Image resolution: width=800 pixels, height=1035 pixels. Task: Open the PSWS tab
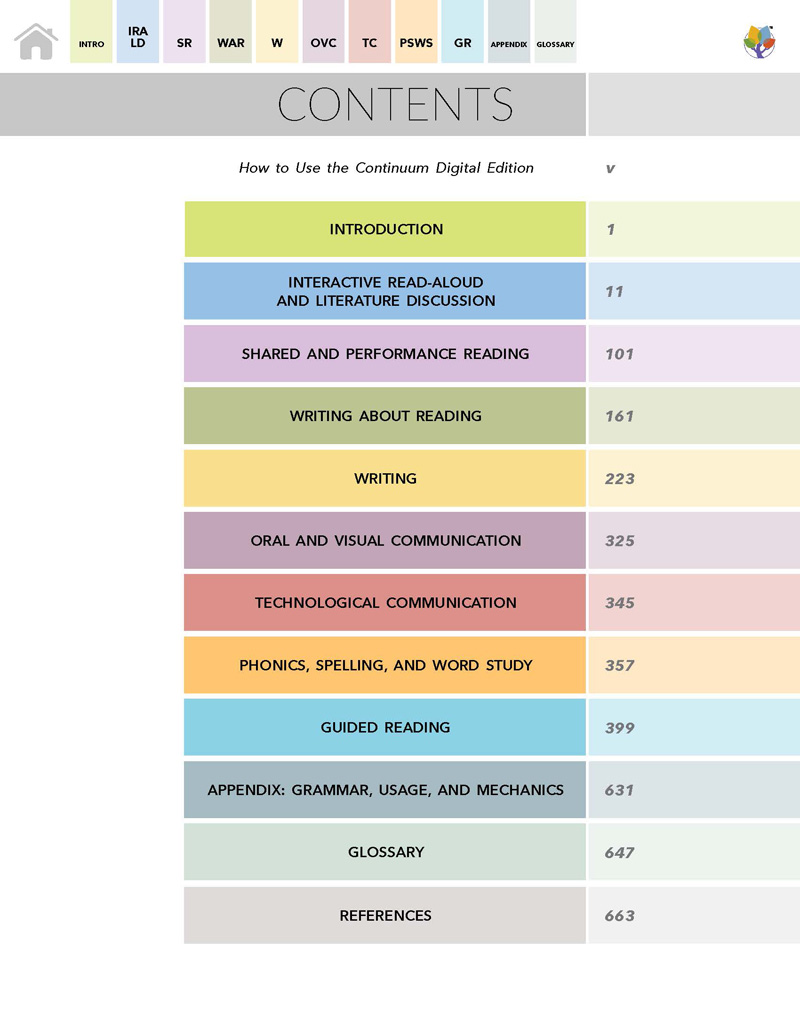[x=416, y=33]
